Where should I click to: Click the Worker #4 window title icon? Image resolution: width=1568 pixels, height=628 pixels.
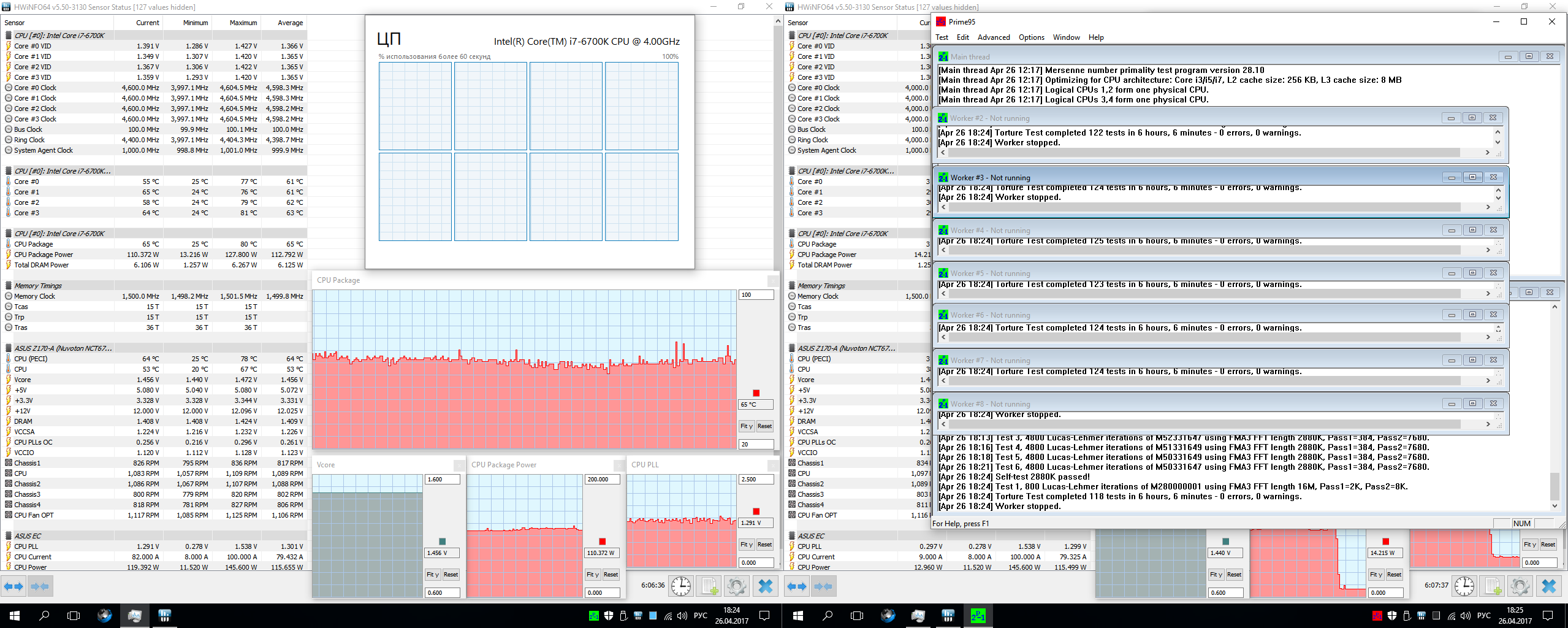[943, 230]
